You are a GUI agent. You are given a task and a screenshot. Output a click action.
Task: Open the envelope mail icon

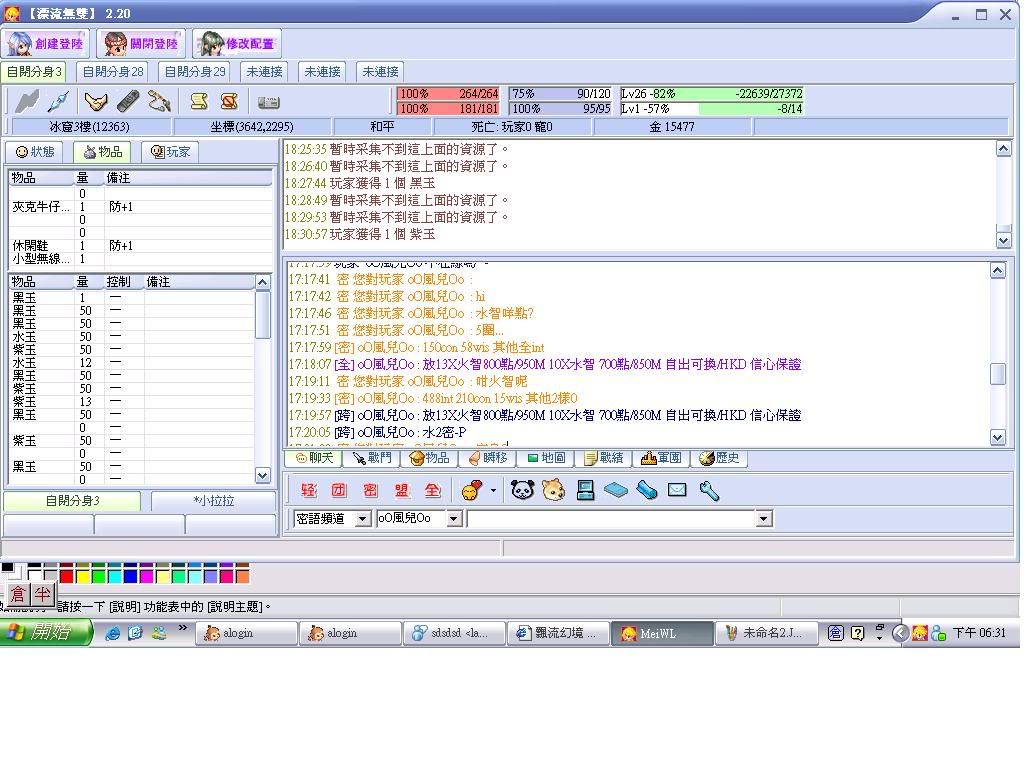[677, 490]
